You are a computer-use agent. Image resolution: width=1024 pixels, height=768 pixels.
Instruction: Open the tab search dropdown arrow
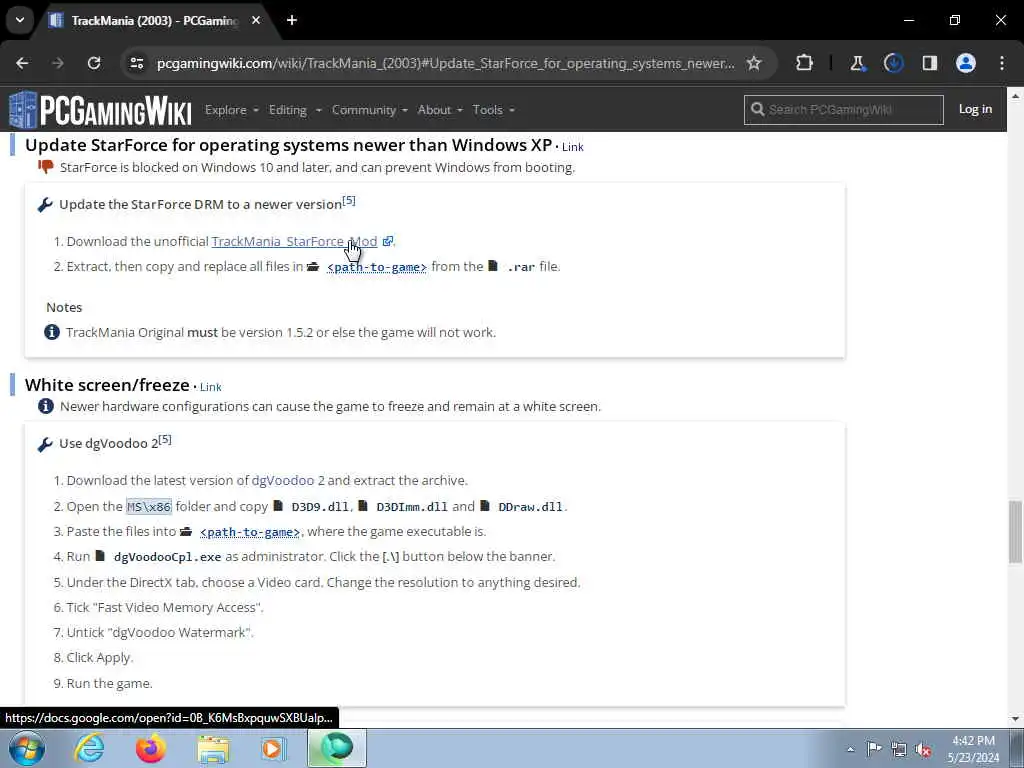click(x=20, y=20)
